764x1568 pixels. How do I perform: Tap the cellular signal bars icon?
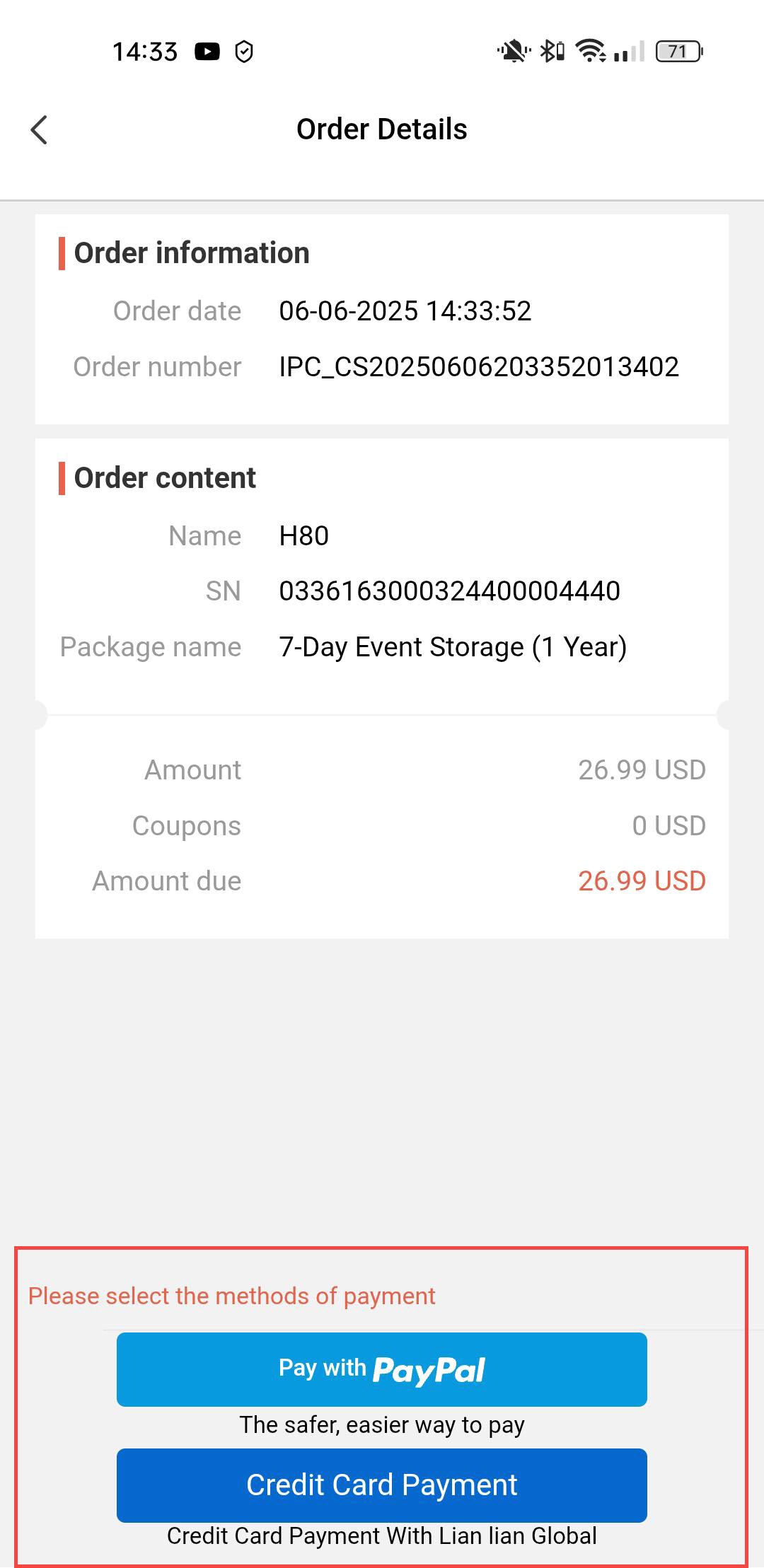click(x=629, y=52)
